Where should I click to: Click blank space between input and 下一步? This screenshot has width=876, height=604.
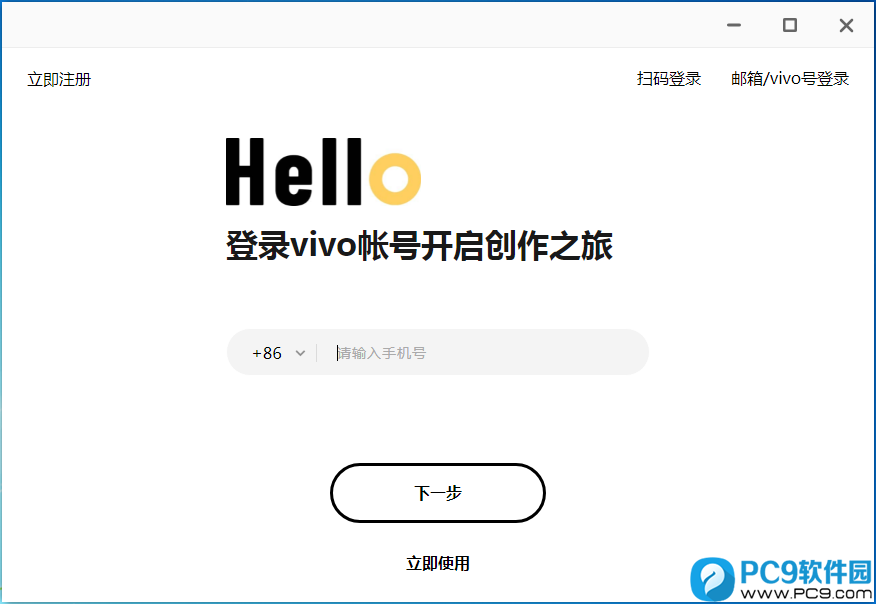click(x=437, y=419)
